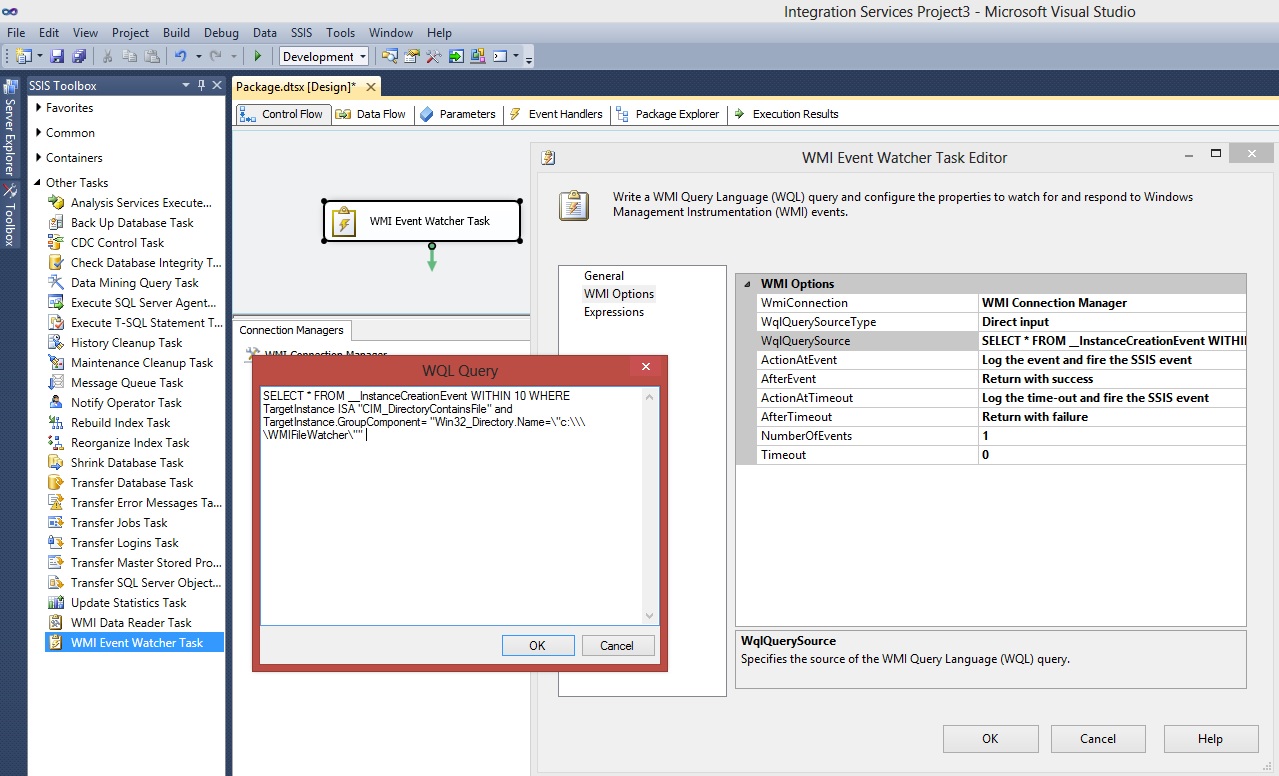Collapse the Other Tasks group

point(39,183)
